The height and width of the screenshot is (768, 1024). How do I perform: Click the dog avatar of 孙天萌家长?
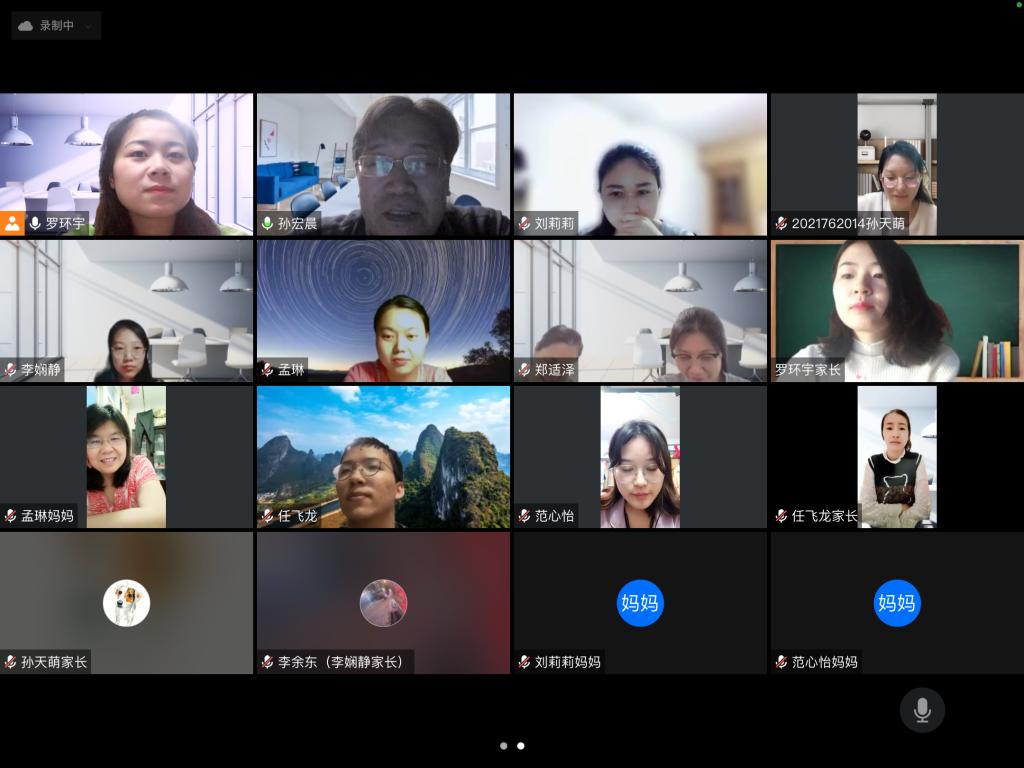point(127,603)
